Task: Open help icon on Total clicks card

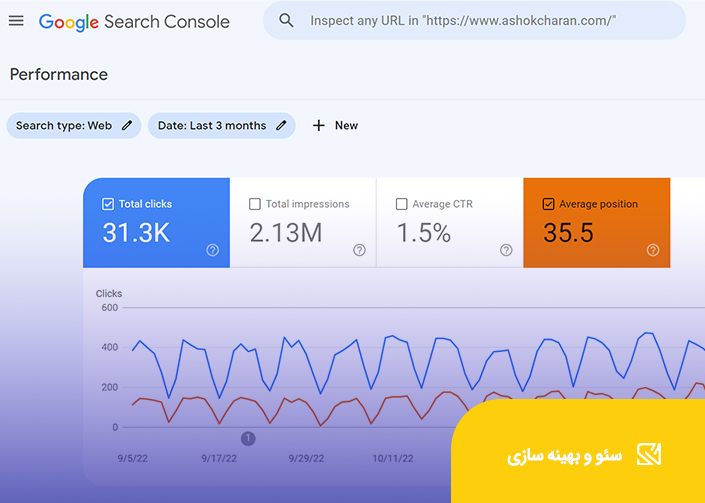Action: tap(212, 250)
